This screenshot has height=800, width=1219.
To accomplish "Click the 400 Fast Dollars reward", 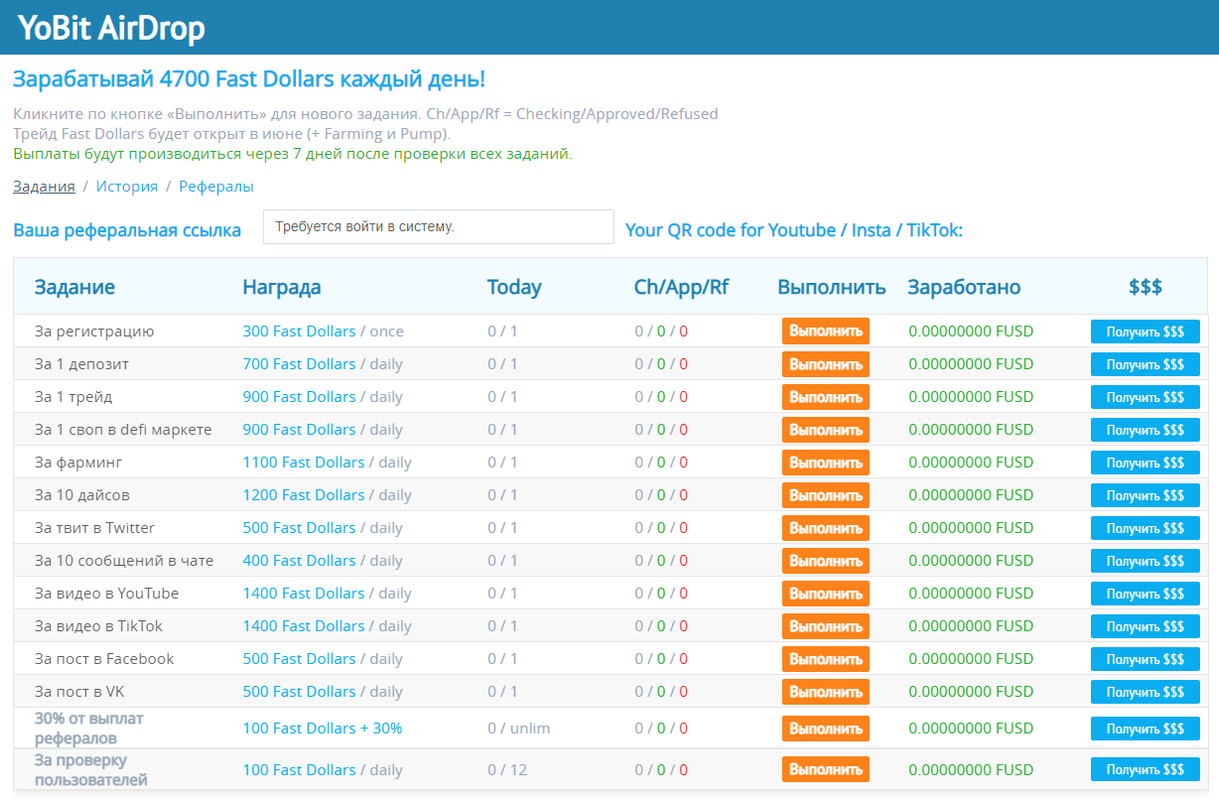I will pyautogui.click(x=299, y=560).
